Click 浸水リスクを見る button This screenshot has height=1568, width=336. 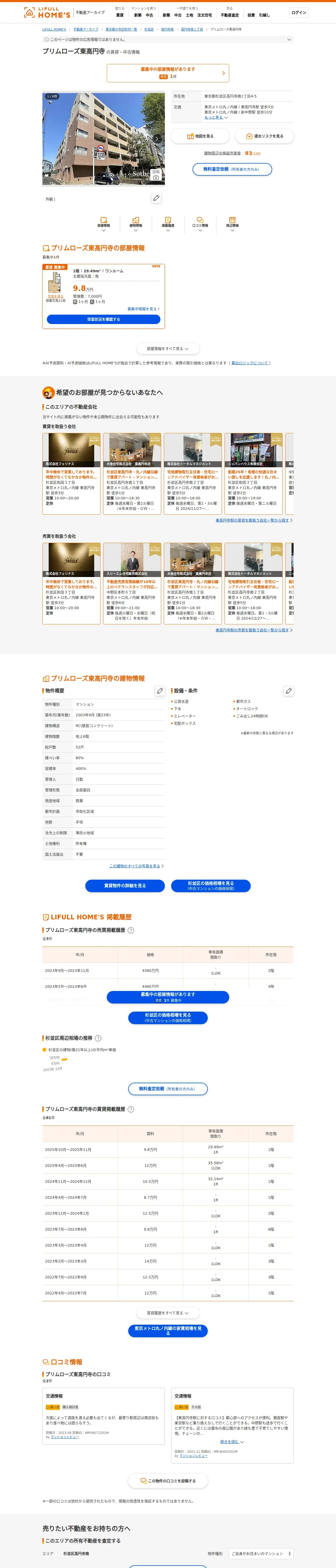point(264,136)
